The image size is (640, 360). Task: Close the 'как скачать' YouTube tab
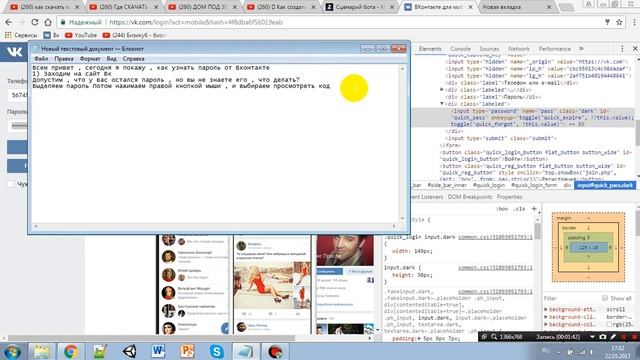click(77, 7)
